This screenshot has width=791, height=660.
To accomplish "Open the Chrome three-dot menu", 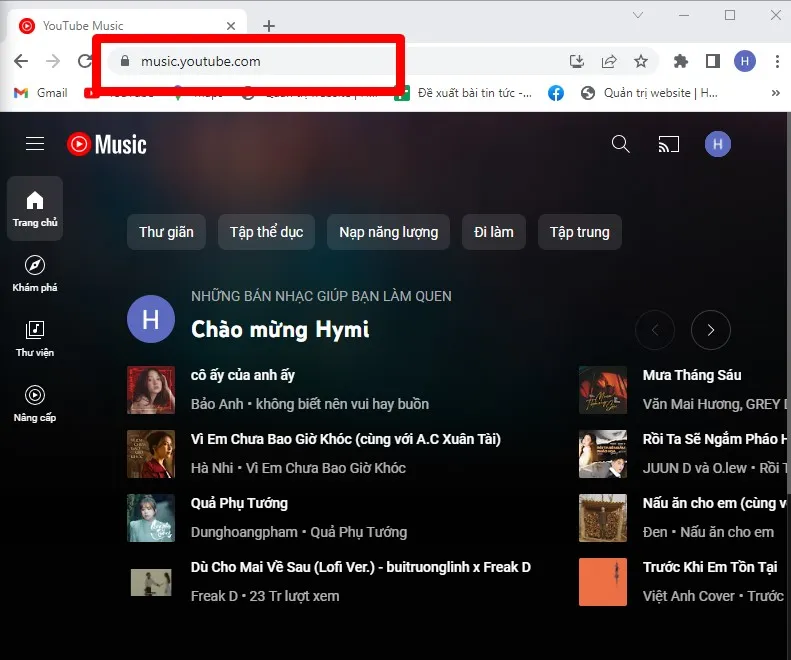I will [x=777, y=61].
